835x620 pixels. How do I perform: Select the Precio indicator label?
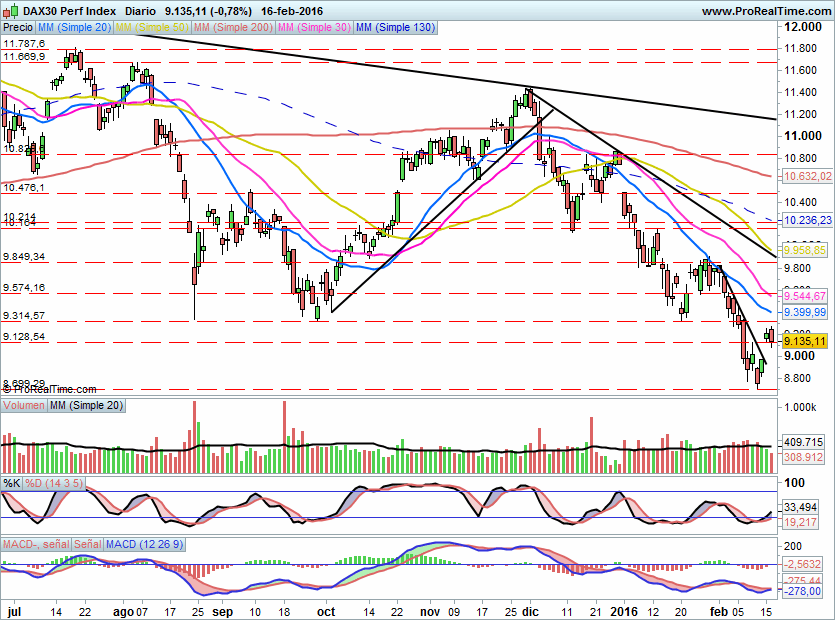[x=18, y=27]
